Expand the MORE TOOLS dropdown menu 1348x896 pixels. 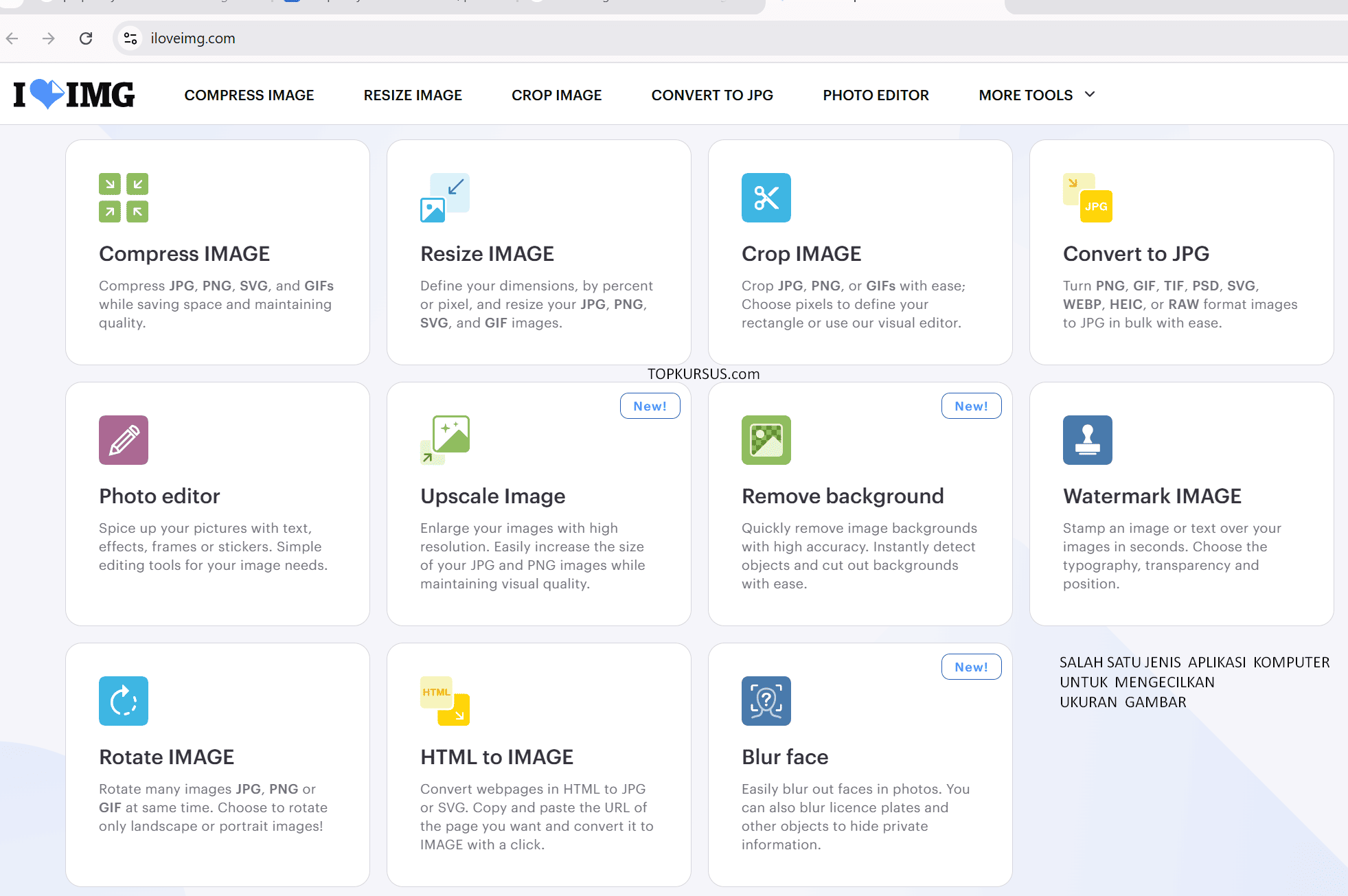[x=1036, y=95]
